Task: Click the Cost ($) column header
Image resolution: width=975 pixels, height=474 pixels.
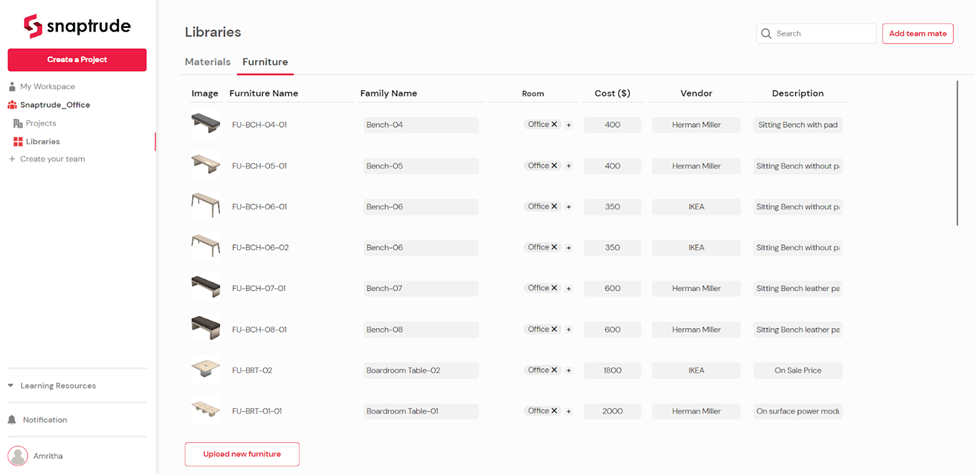Action: coord(612,93)
